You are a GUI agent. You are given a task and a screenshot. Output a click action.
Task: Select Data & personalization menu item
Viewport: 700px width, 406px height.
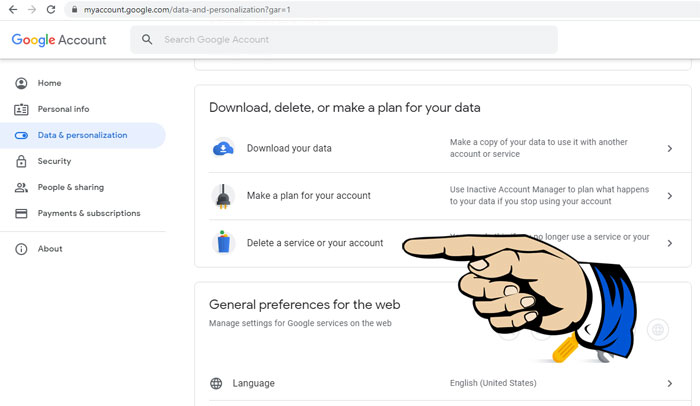83,135
